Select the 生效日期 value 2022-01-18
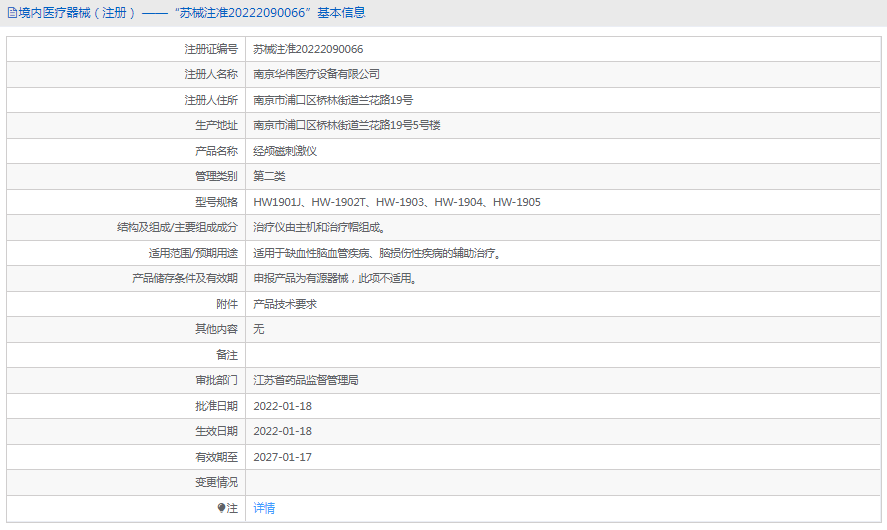The image size is (887, 530). point(282,431)
